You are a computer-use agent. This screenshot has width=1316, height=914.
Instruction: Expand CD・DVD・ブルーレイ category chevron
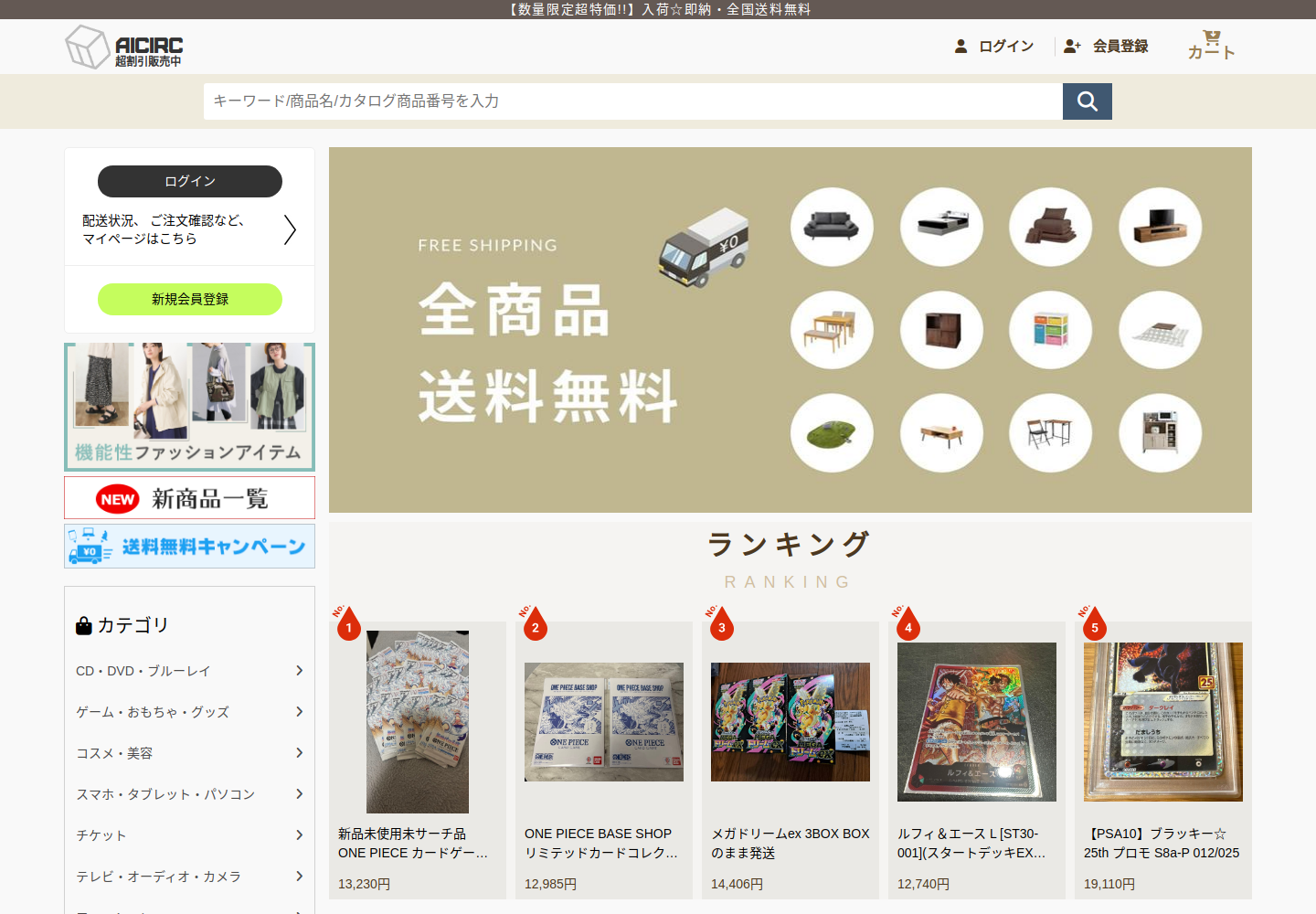[299, 671]
